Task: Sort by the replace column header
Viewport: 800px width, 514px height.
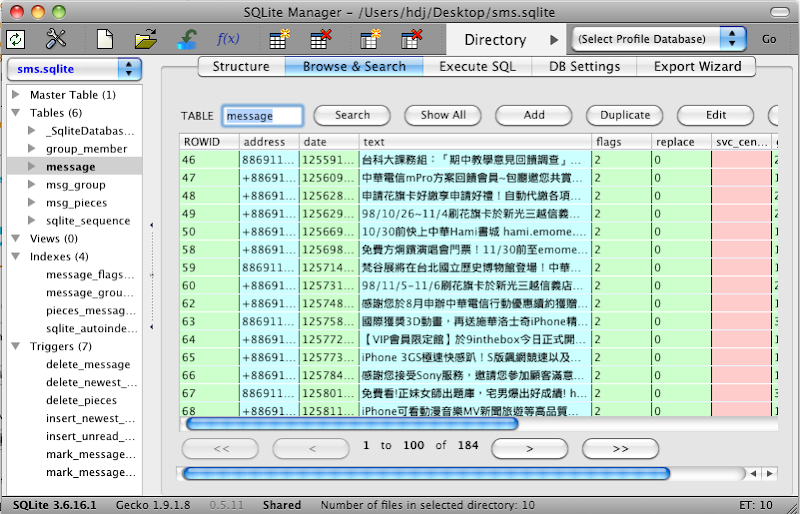Action: (x=681, y=142)
